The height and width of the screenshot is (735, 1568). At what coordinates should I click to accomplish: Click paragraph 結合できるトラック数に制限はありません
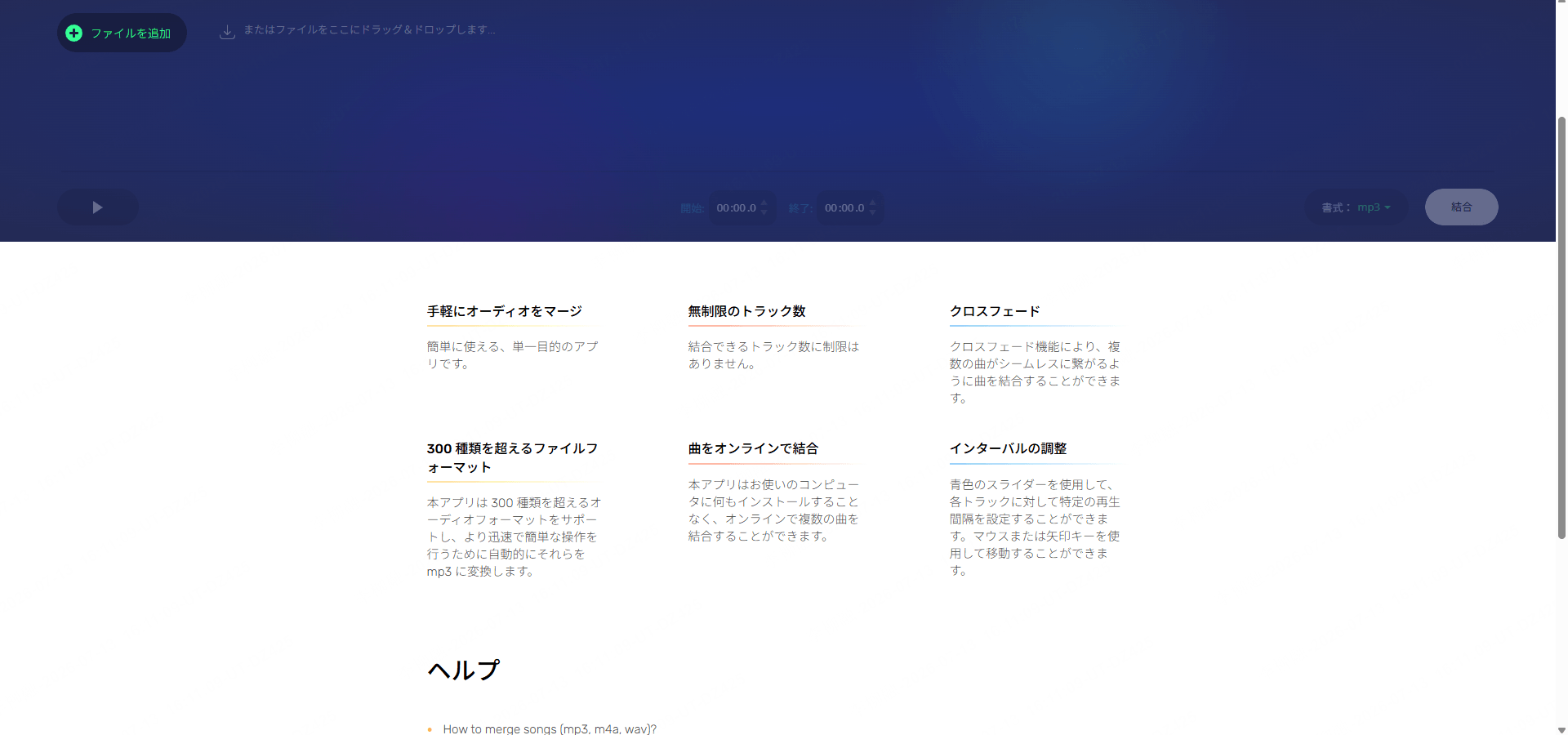[x=773, y=355]
